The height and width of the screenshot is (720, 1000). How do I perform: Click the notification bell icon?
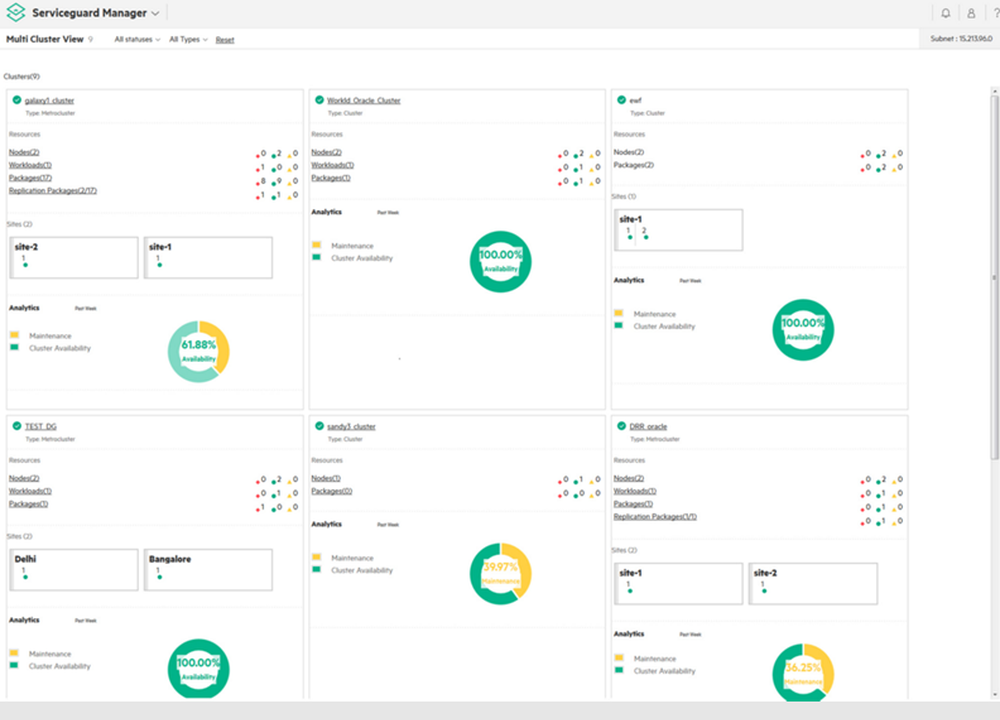(945, 13)
